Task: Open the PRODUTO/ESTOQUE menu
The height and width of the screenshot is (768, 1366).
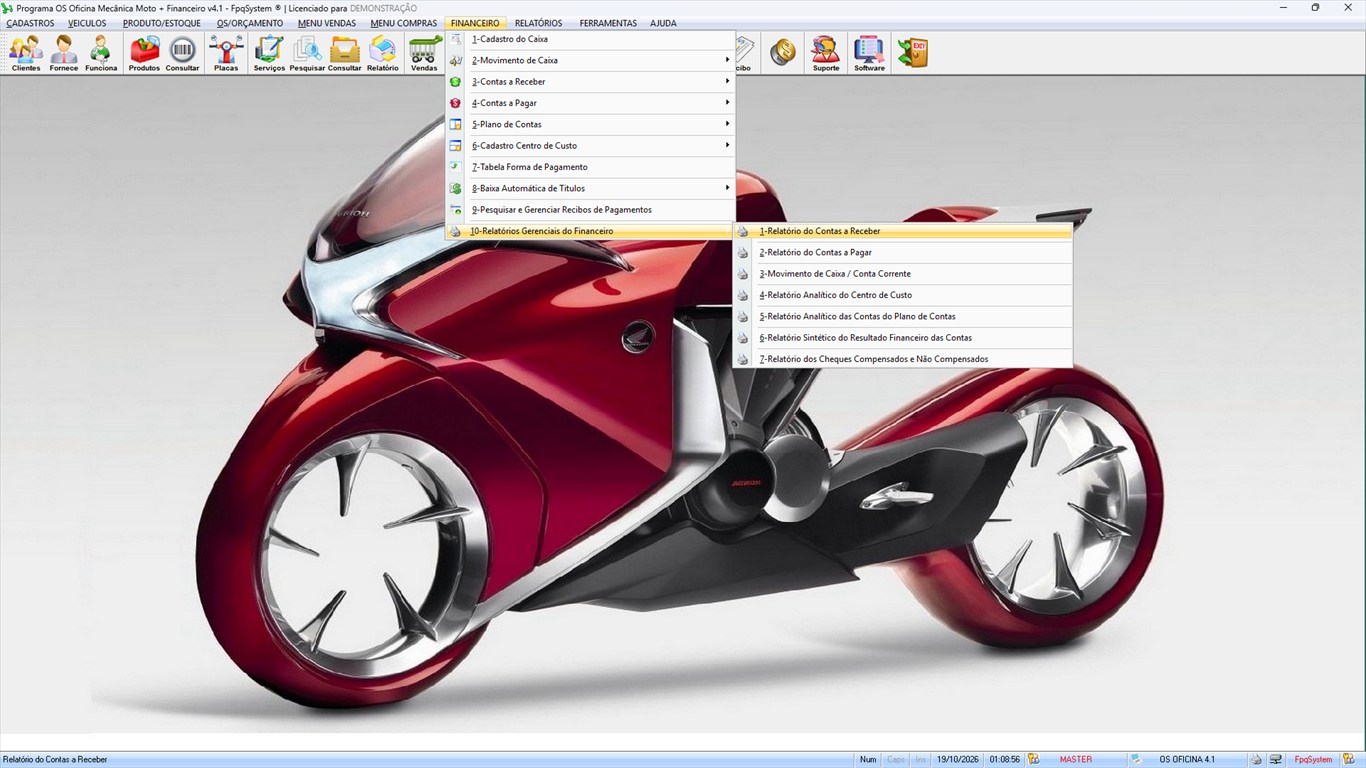Action: 161,23
